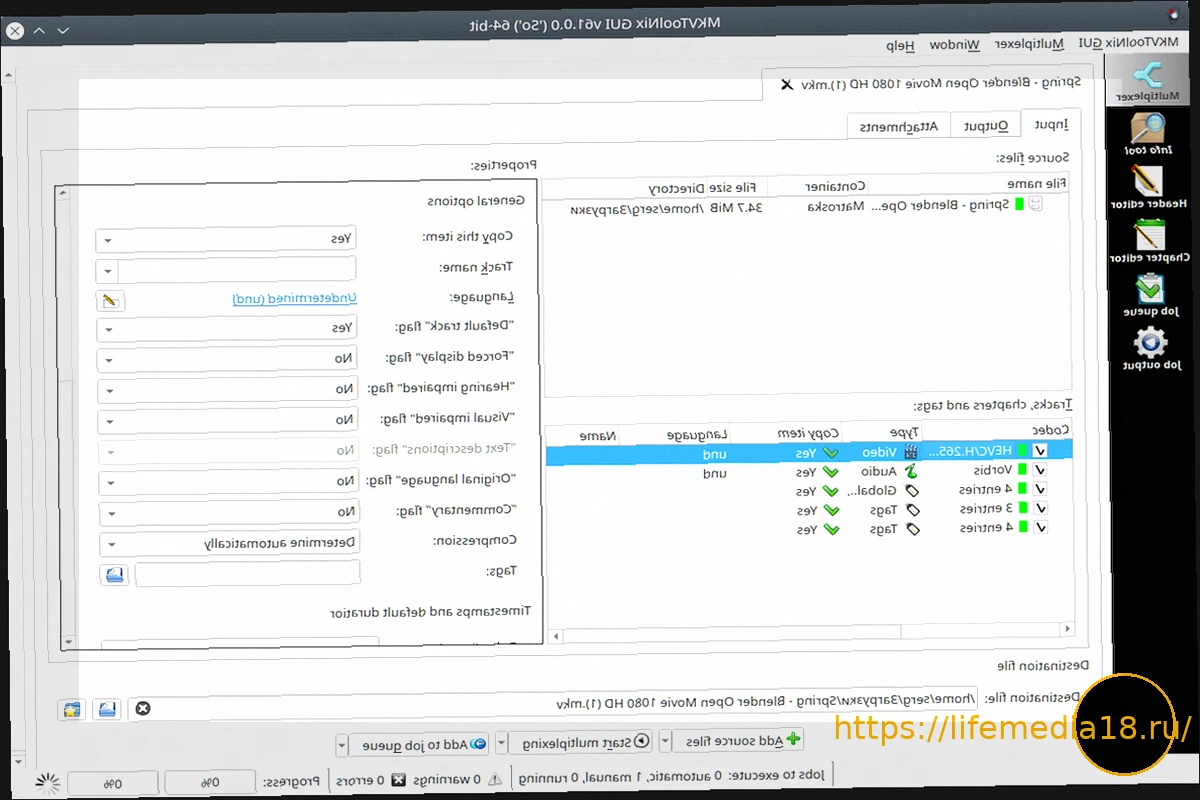Open the Compression dropdown
The width and height of the screenshot is (1200, 800).
click(229, 544)
